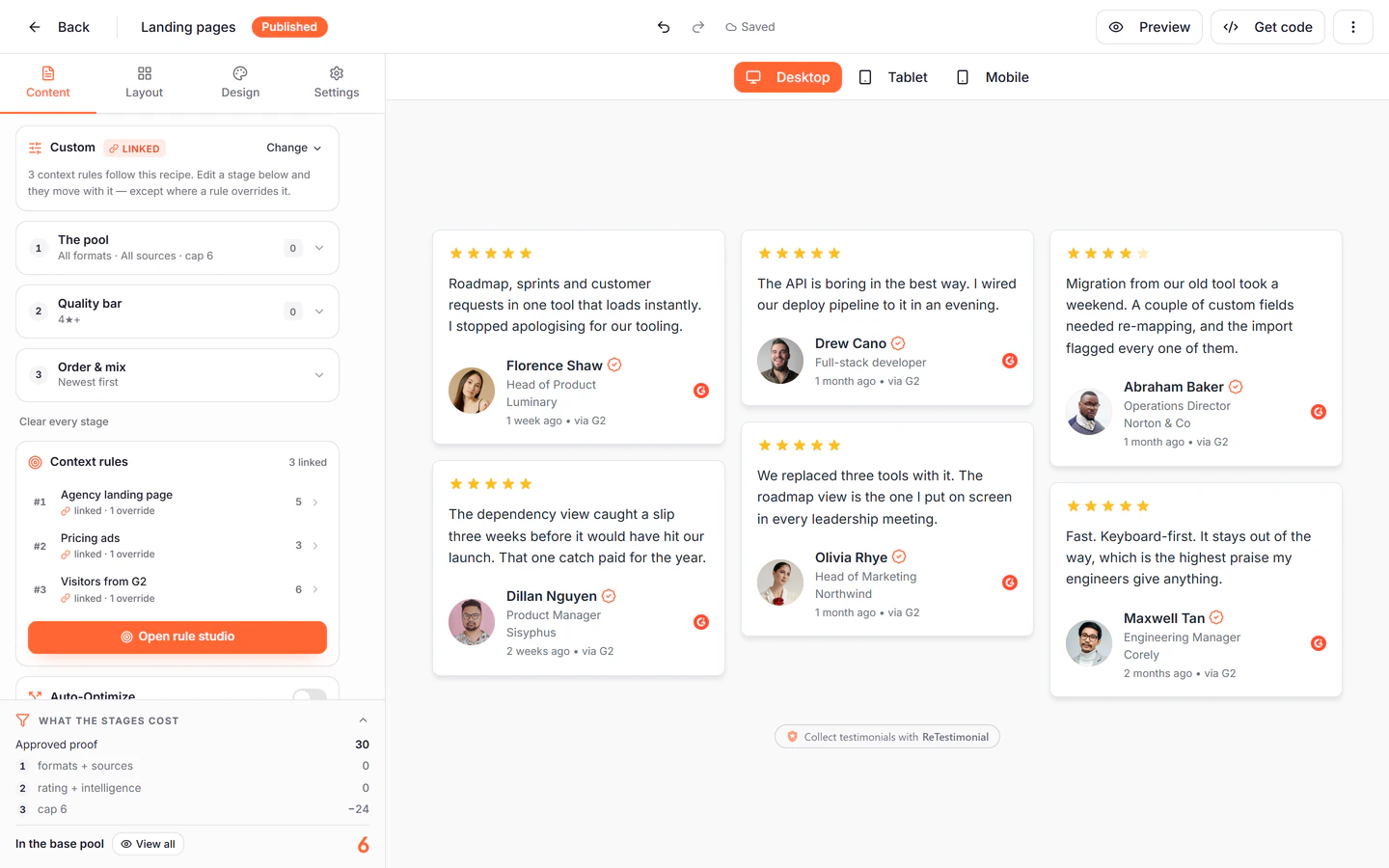Click the Saved cloud status icon
The height and width of the screenshot is (868, 1389).
click(x=731, y=27)
